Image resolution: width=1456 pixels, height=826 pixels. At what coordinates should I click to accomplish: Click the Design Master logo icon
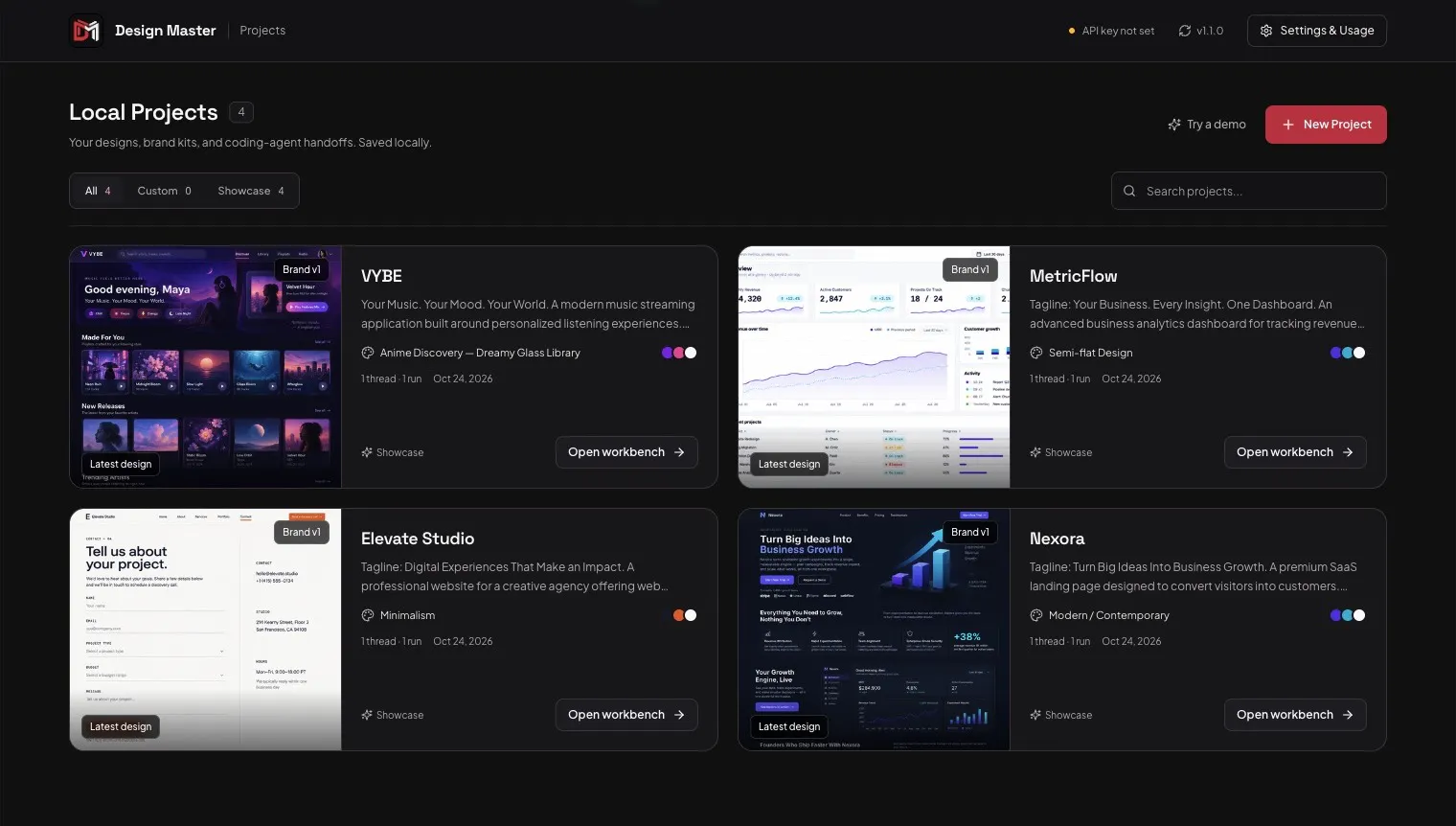(86, 31)
